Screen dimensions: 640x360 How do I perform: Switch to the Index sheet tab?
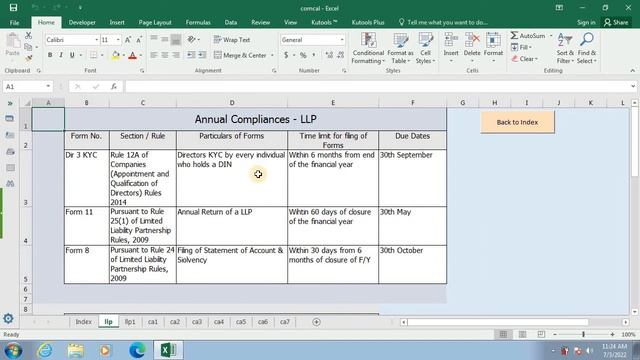tap(83, 322)
